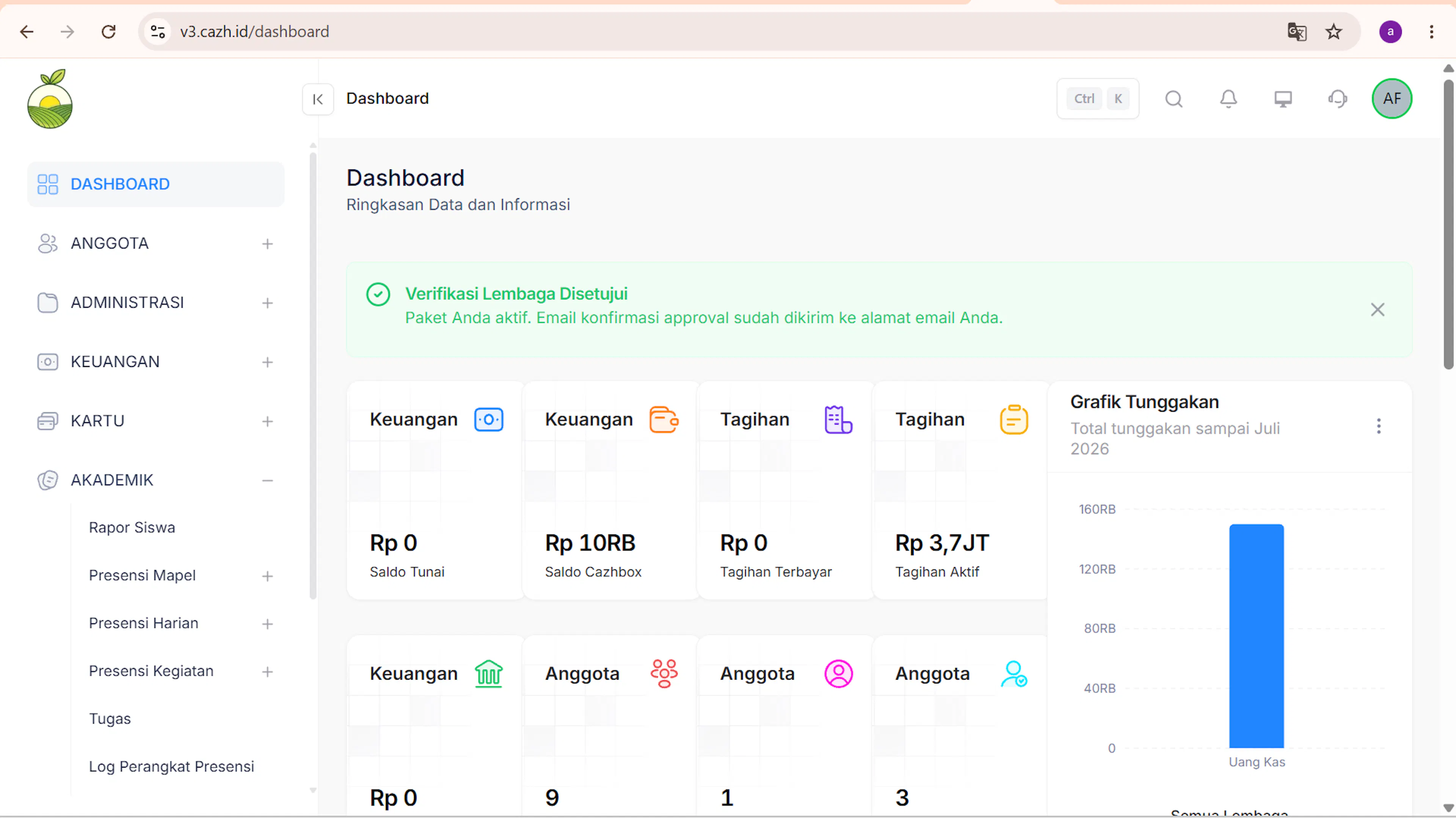1456x818 pixels.
Task: Expand Presensi Mapel submenu
Action: [x=267, y=576]
